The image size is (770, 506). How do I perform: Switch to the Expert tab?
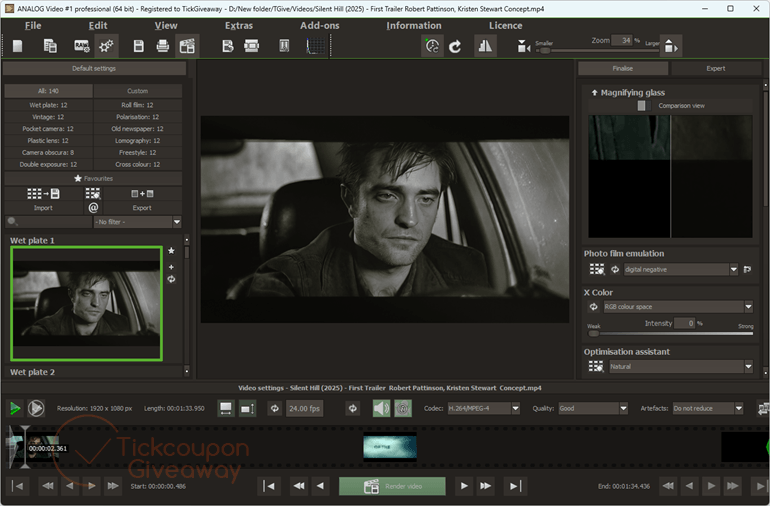(x=715, y=68)
